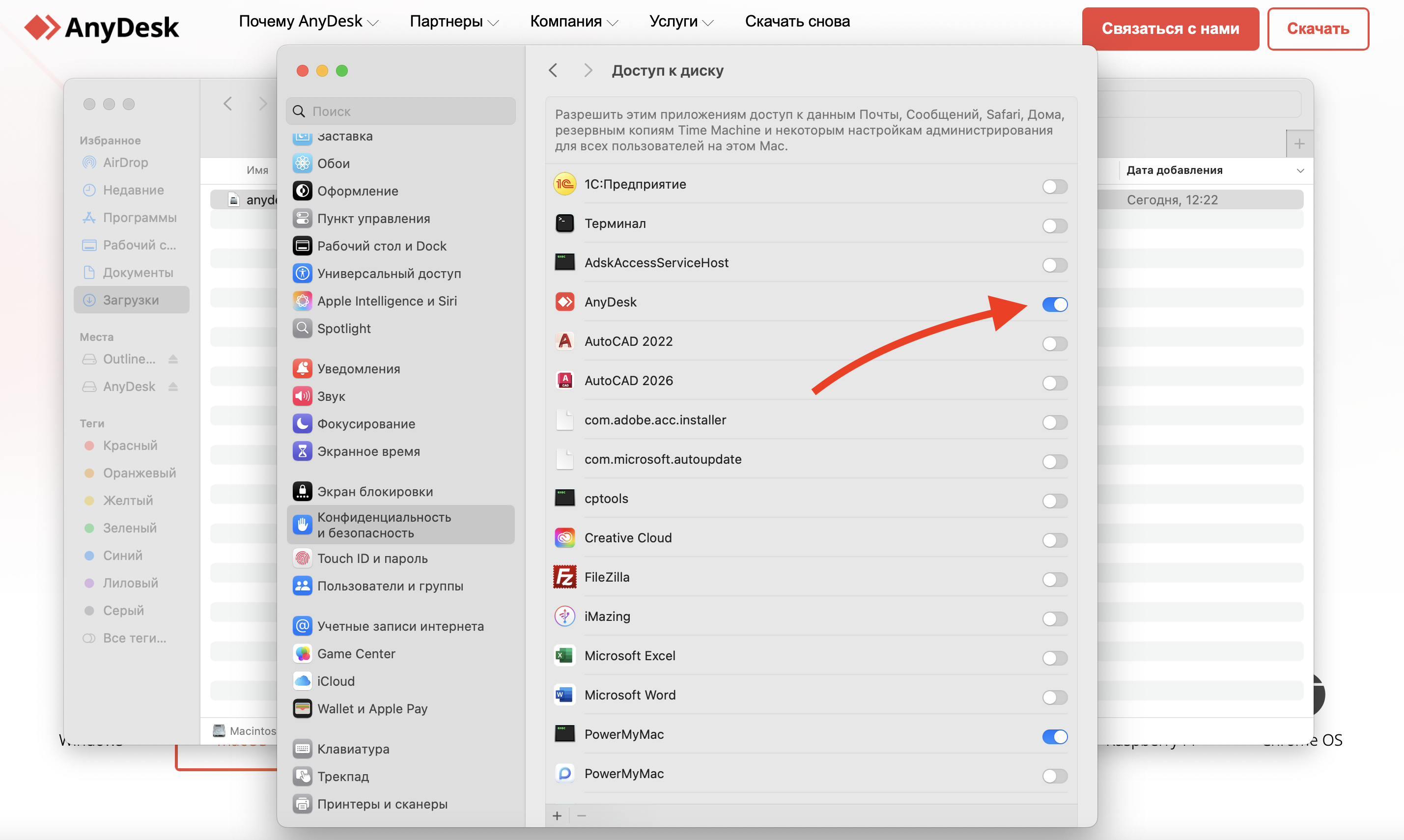The width and height of the screenshot is (1404, 840).
Task: Open Уведомления settings pane
Action: click(x=401, y=368)
